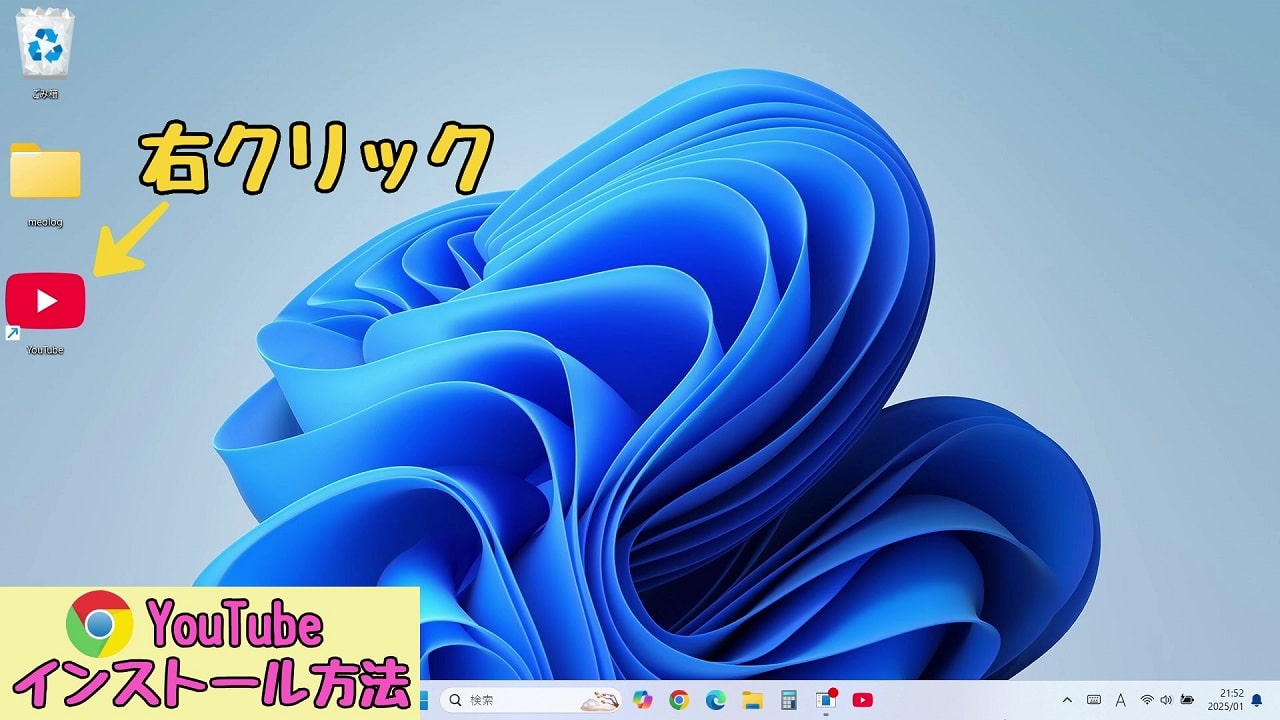This screenshot has height=720, width=1280.
Task: Show hidden system tray icons
Action: click(x=1067, y=700)
